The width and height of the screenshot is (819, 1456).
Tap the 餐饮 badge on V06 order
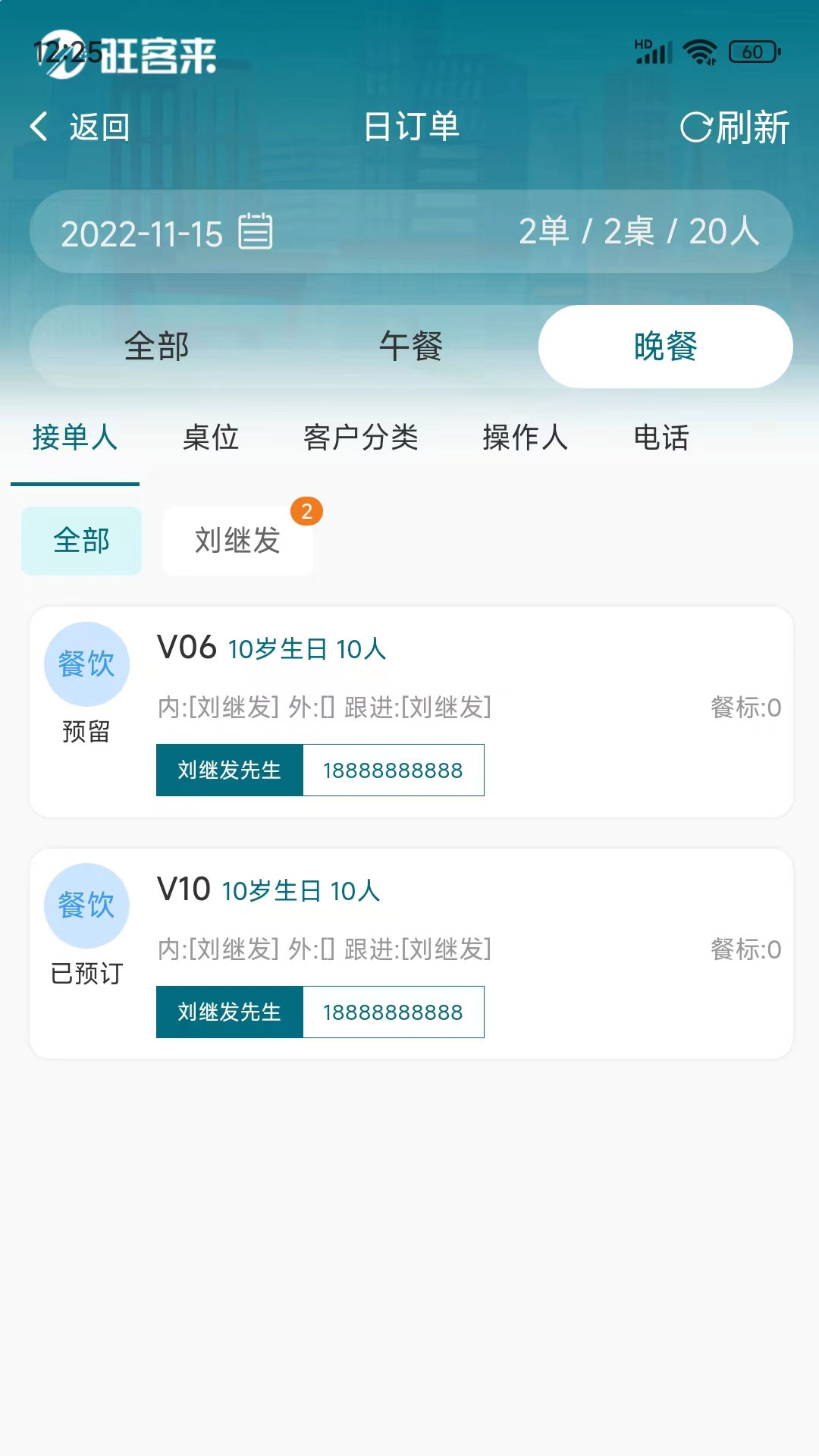click(86, 664)
